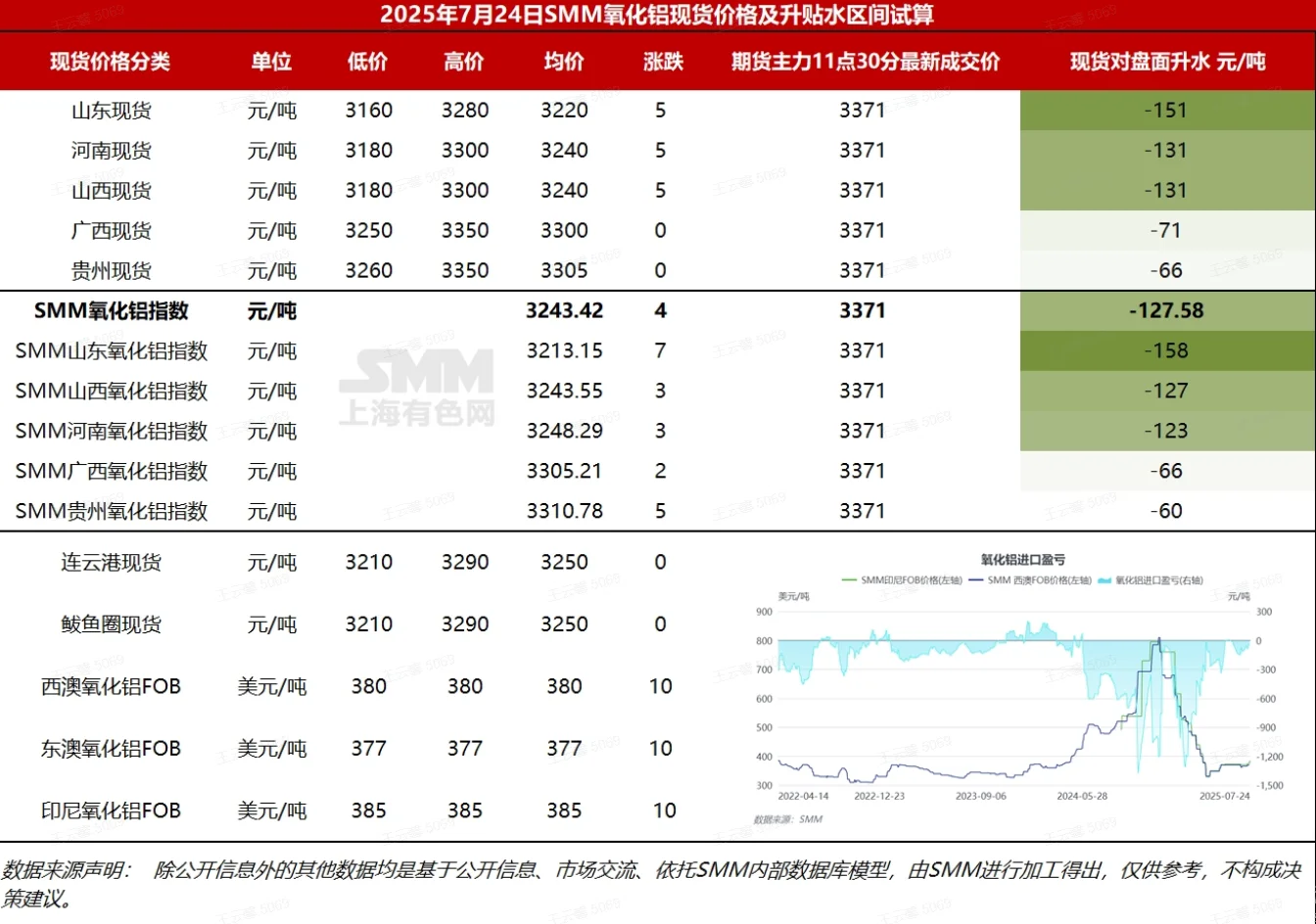1316x924 pixels.
Task: Click the value '3248.29' for SMM河南氧化铝指数
Action: (x=565, y=432)
